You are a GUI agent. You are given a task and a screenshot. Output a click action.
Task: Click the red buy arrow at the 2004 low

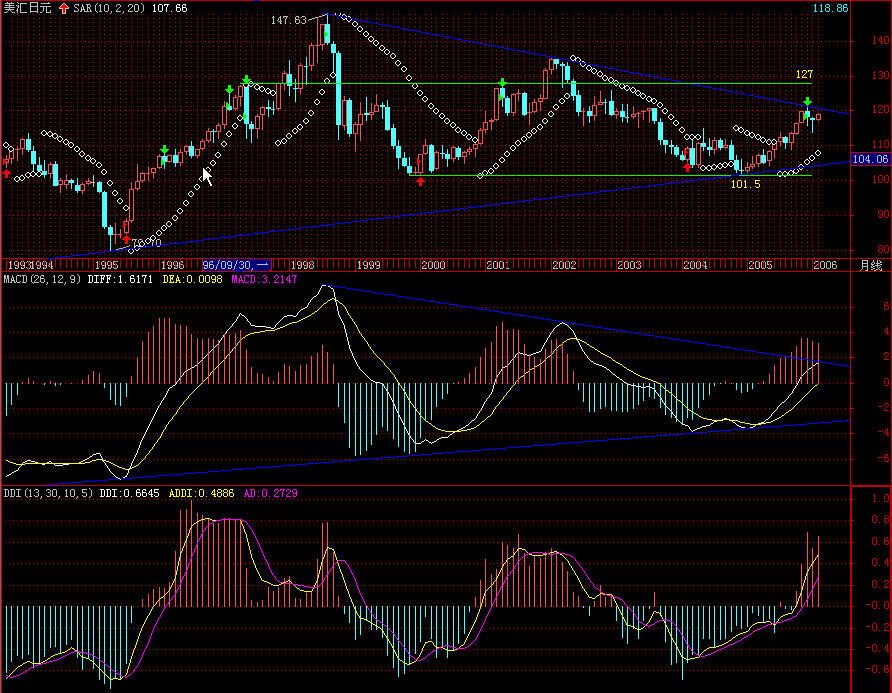pos(687,167)
